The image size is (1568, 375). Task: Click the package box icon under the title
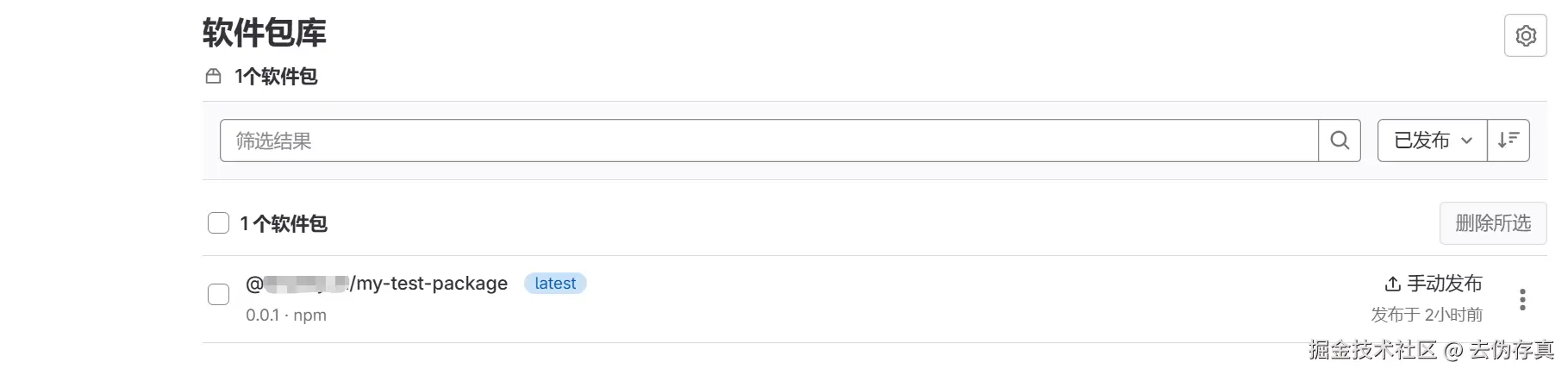tap(213, 77)
